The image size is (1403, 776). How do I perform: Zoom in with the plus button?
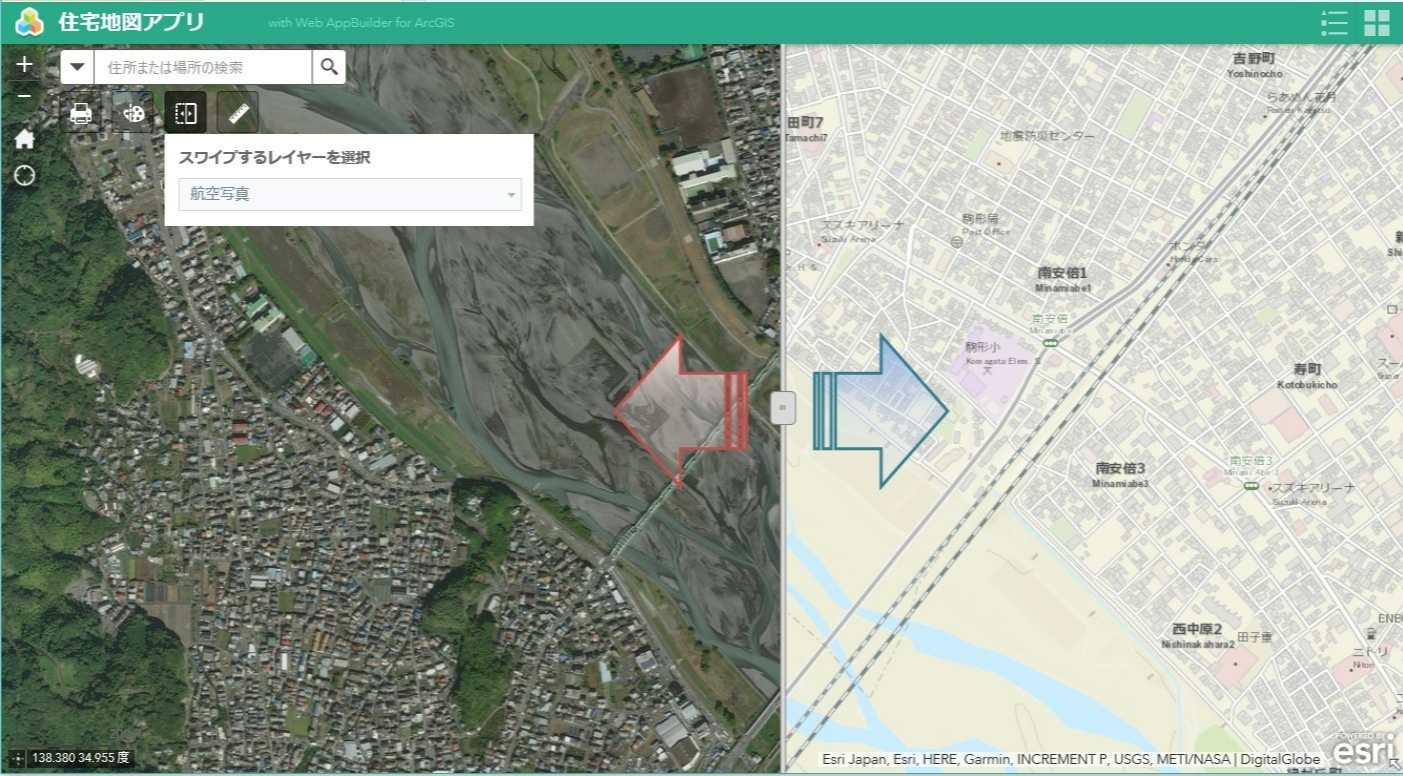point(25,65)
